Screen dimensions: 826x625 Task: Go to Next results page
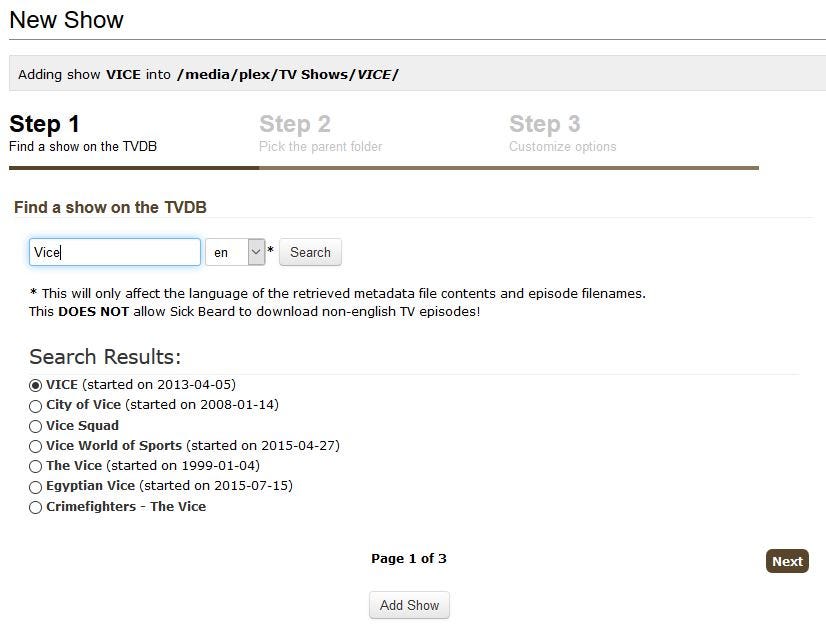[x=787, y=561]
